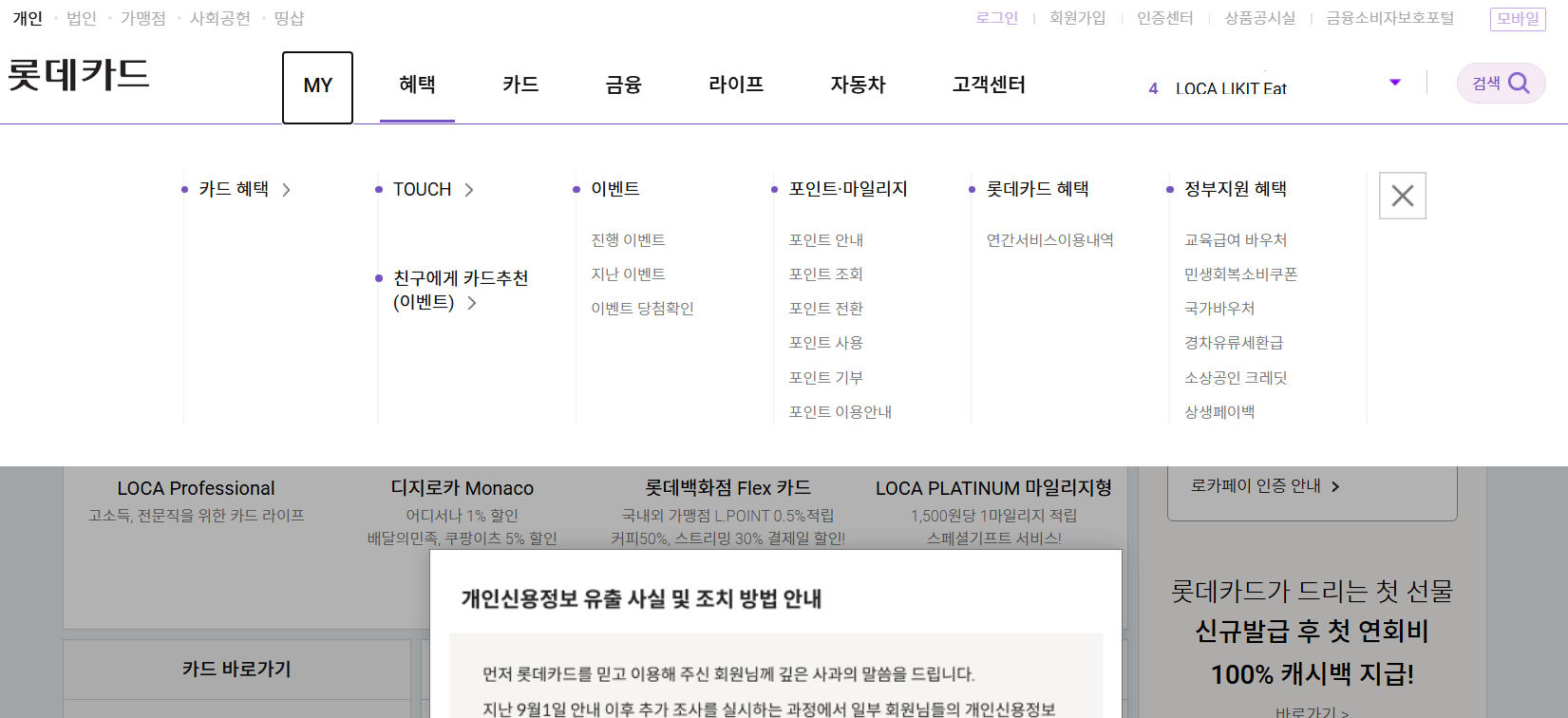Open 연간서비스이용내역
This screenshot has height=718, width=1568.
pos(1050,240)
